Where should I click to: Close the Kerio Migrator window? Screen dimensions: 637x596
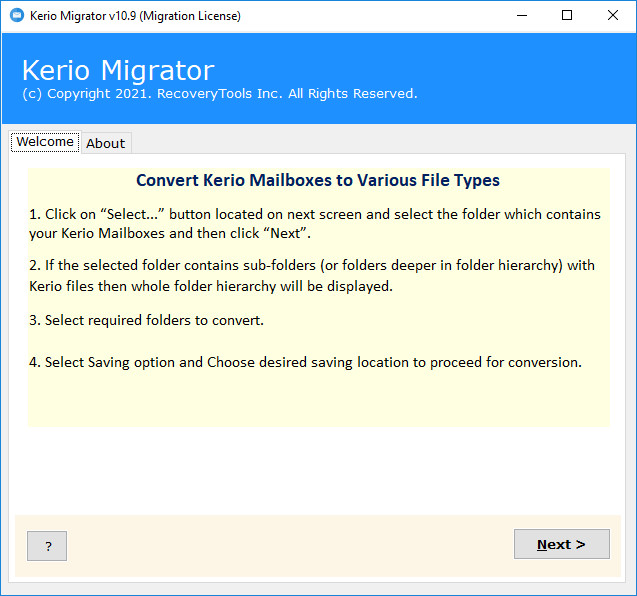tap(613, 15)
